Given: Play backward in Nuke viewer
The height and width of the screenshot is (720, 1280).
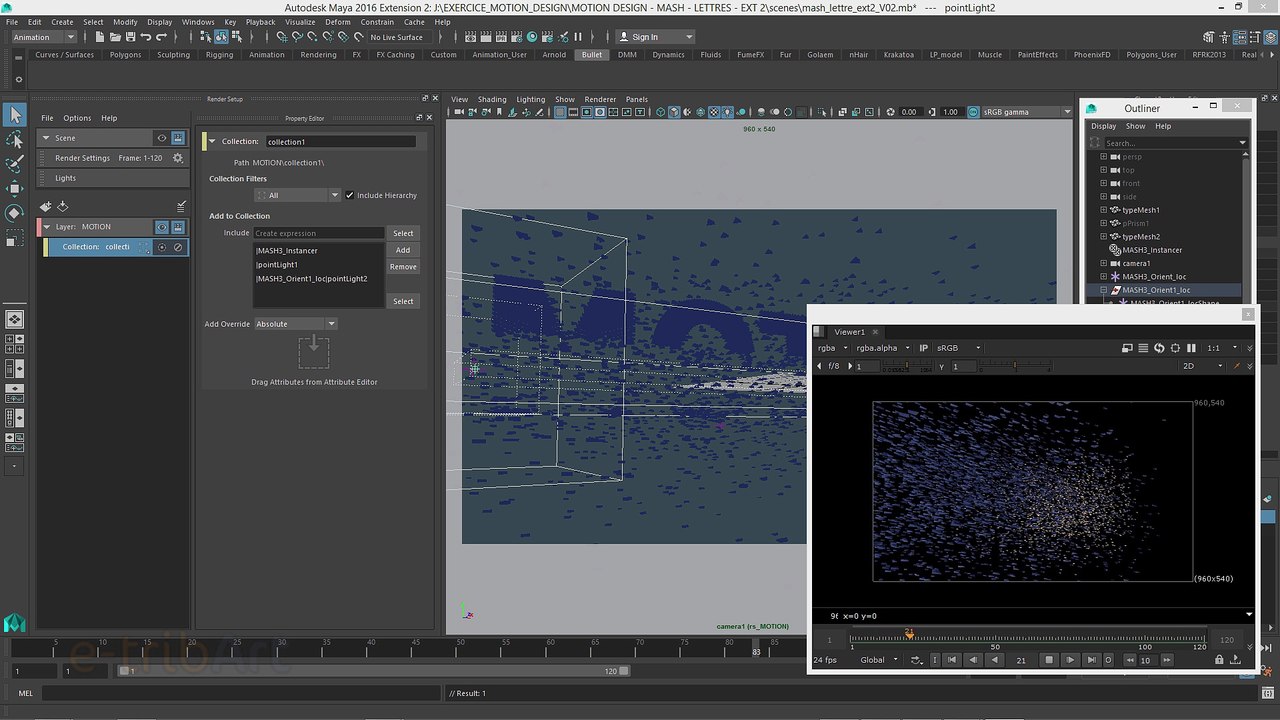Looking at the screenshot, I should coord(994,660).
